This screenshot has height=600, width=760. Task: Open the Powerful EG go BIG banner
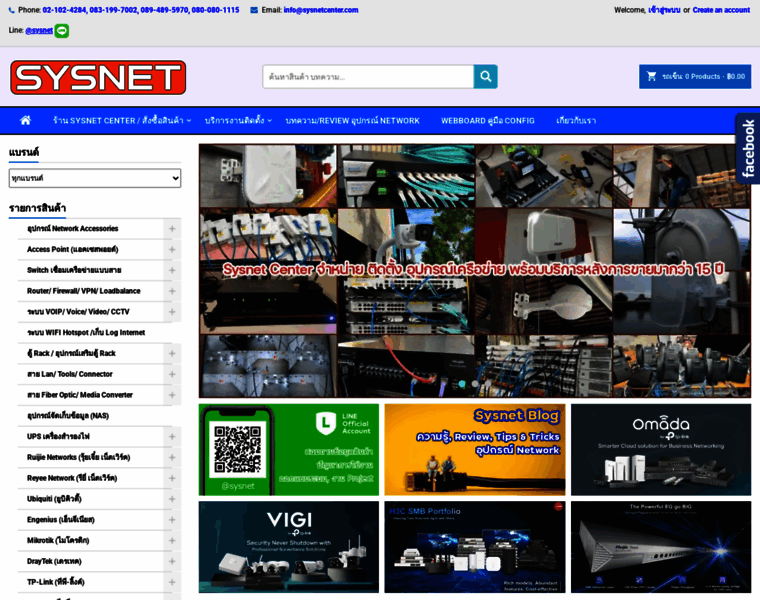point(661,547)
